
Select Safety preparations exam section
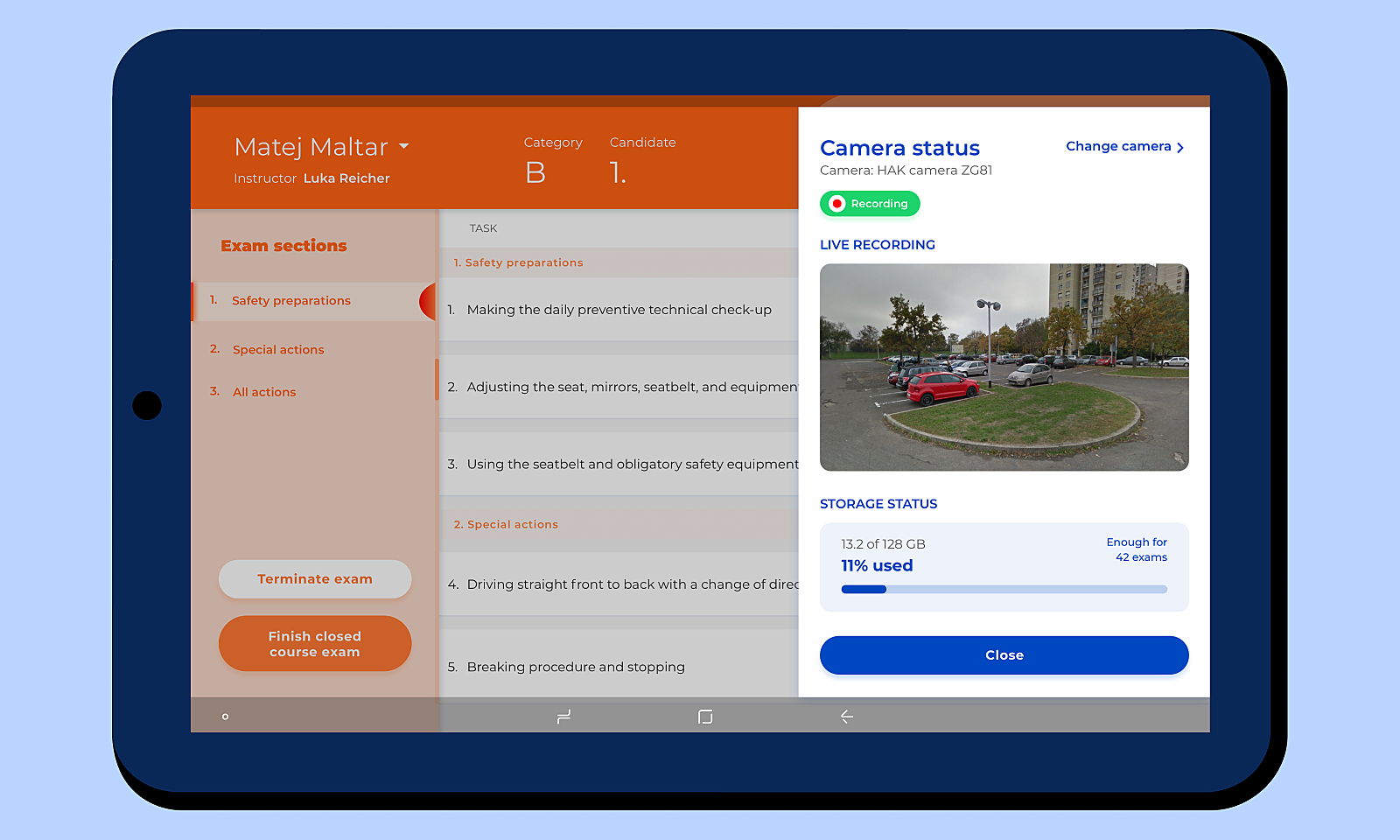(291, 301)
